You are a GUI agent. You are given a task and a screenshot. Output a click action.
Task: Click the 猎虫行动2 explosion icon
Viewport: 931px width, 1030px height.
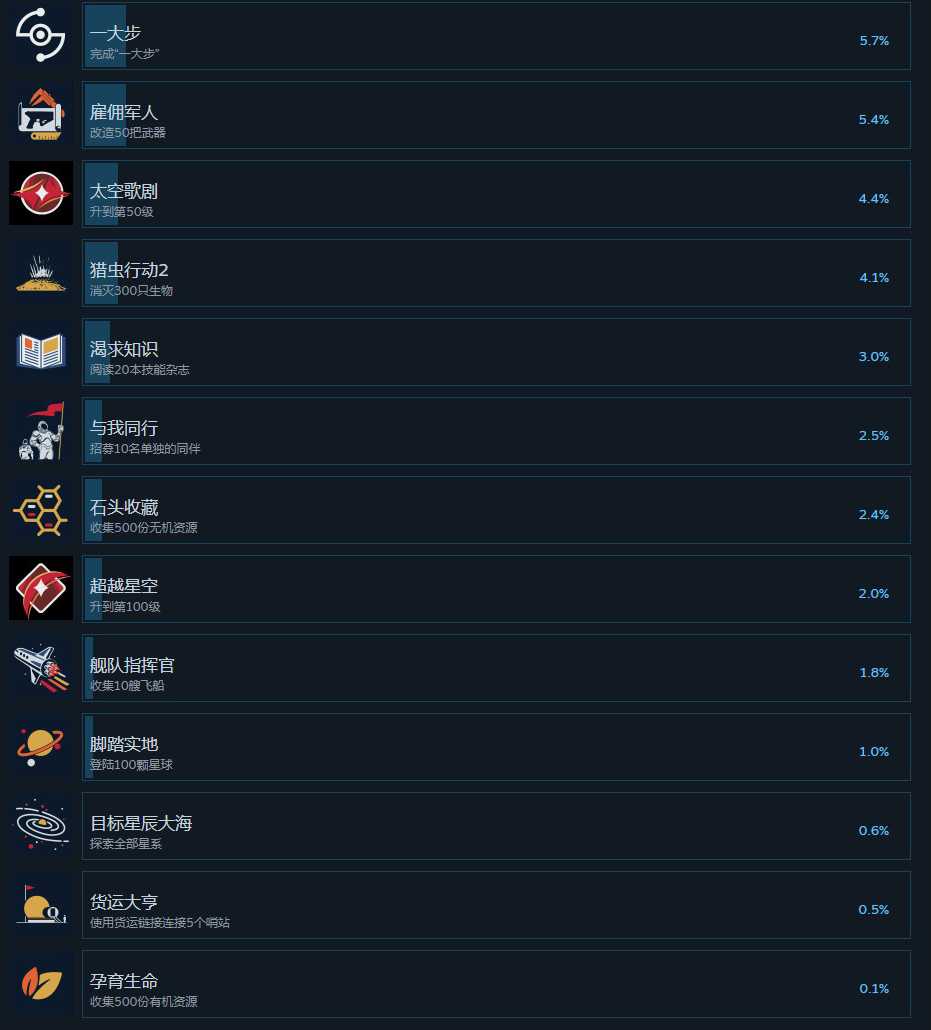[41, 273]
